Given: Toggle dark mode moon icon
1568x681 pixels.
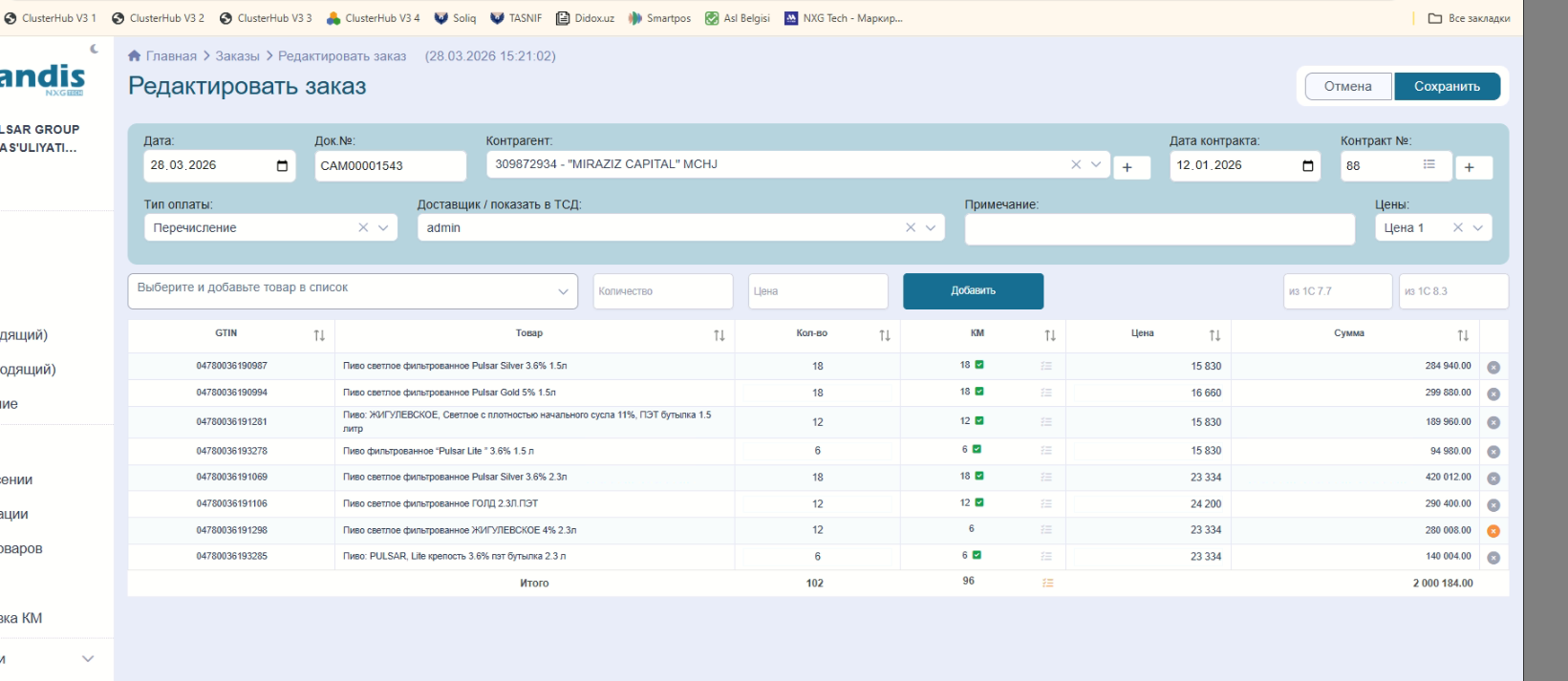Looking at the screenshot, I should (x=94, y=49).
